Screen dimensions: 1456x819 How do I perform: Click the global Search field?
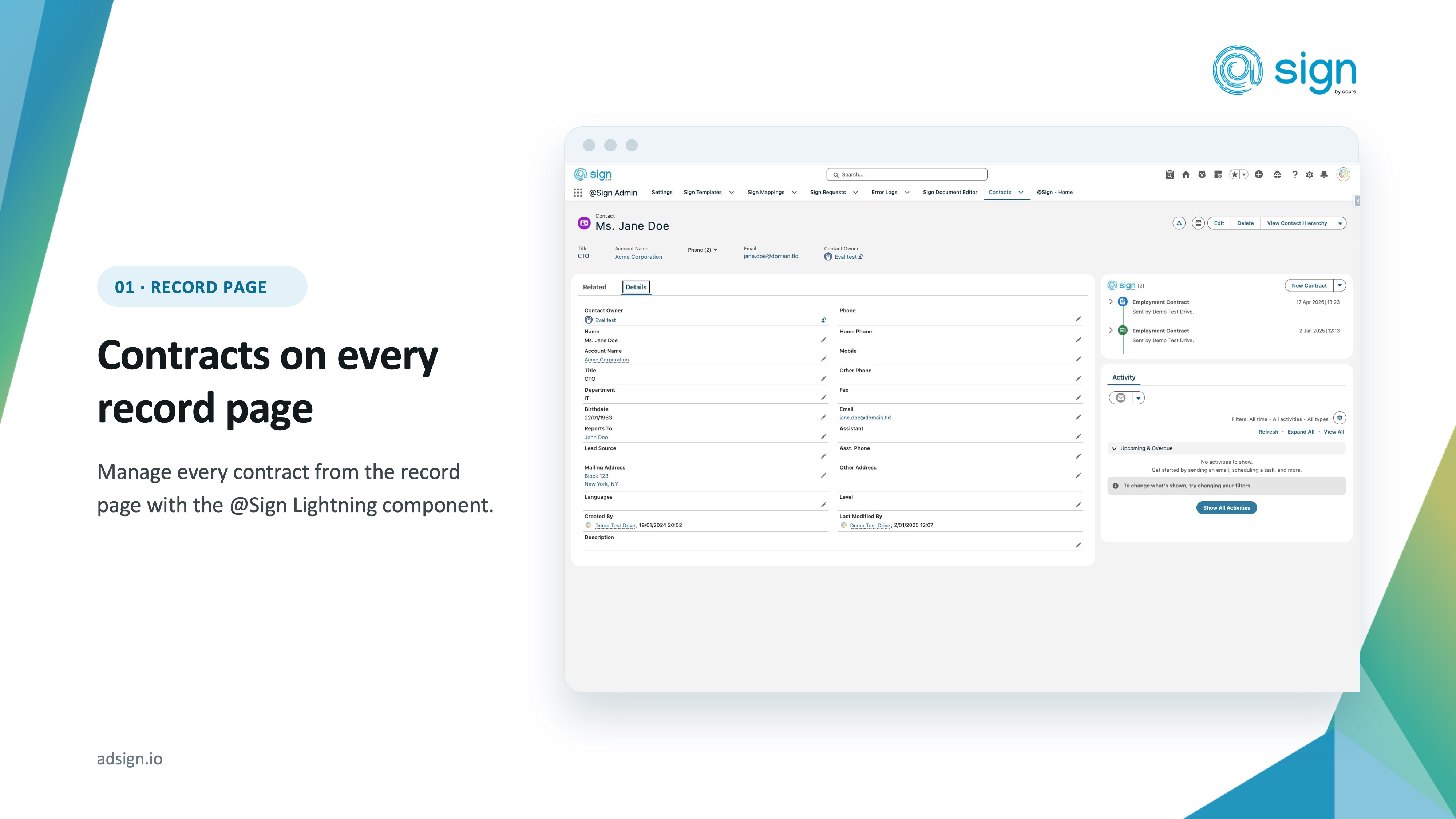(x=907, y=174)
